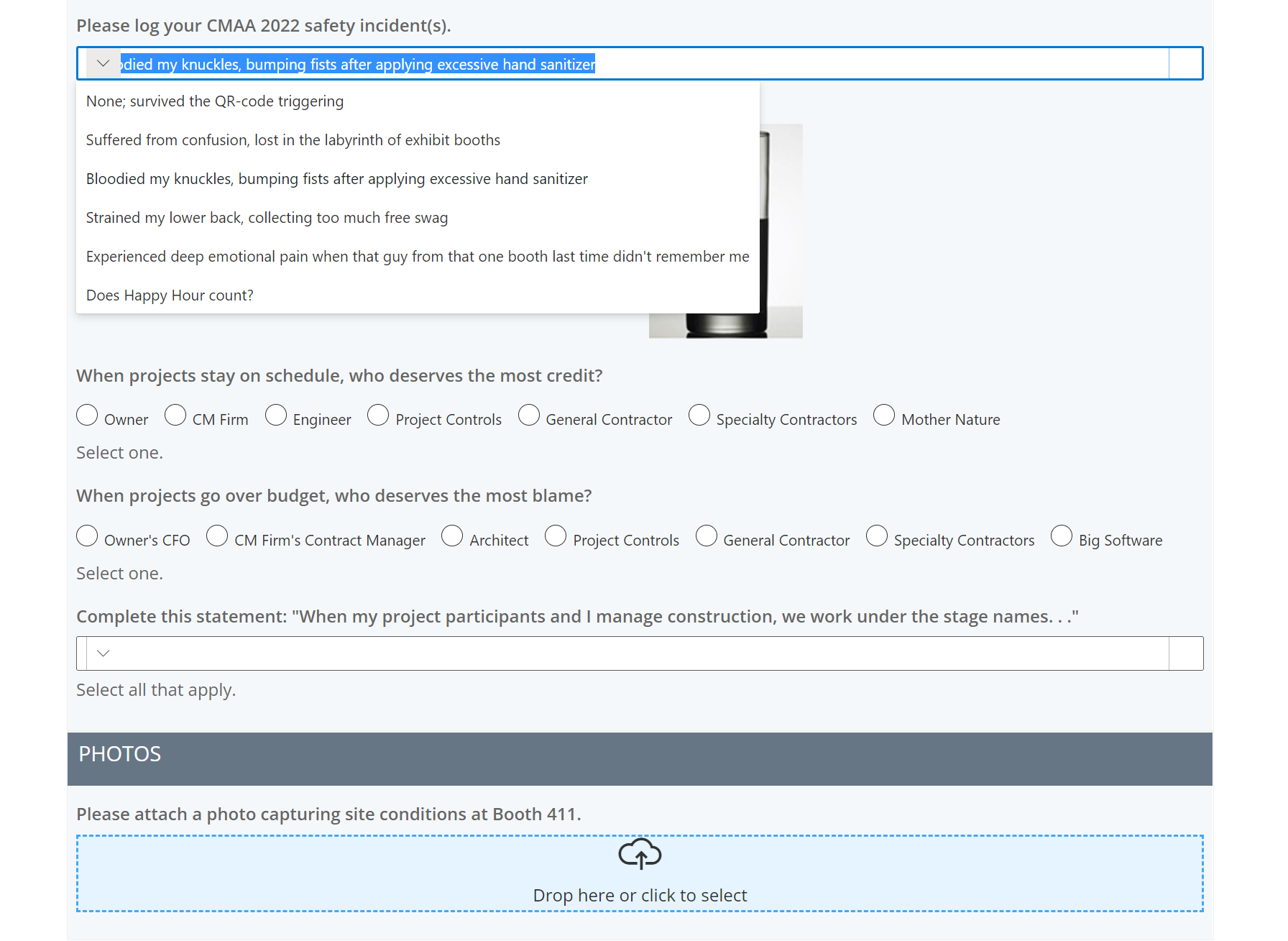The image size is (1288, 941).
Task: Select Big Software for budget blame
Action: [x=1062, y=536]
